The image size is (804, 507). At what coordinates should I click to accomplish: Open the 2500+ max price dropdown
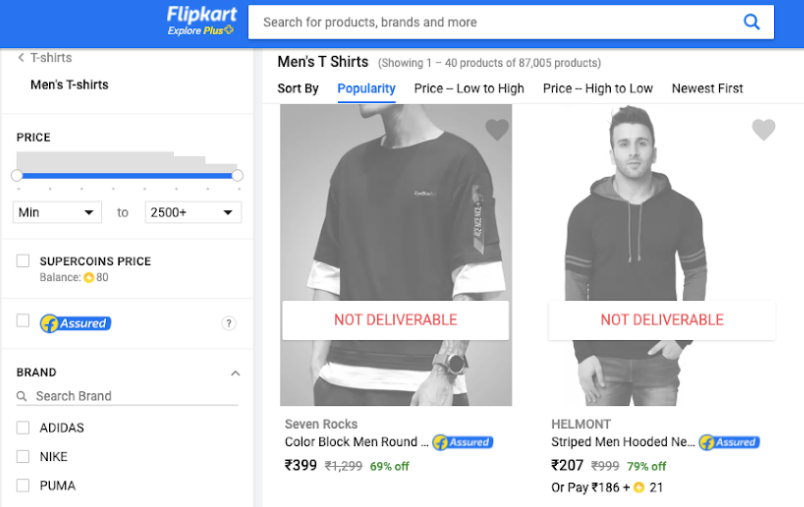[x=193, y=212]
